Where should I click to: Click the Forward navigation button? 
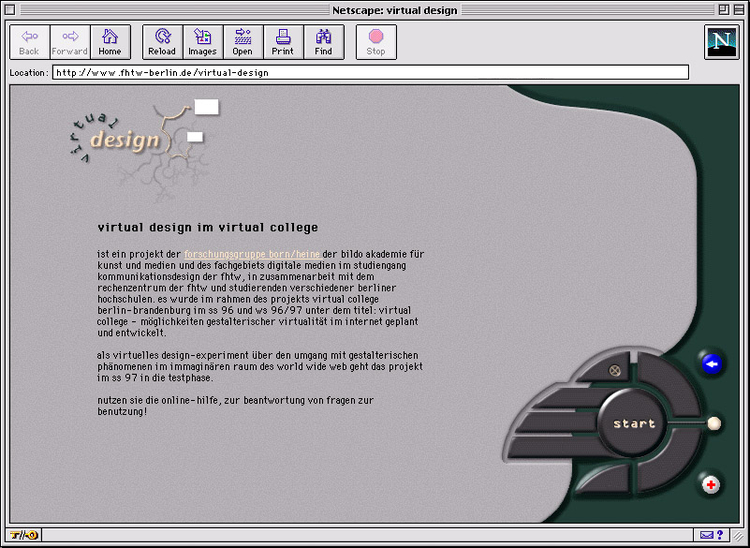click(70, 42)
